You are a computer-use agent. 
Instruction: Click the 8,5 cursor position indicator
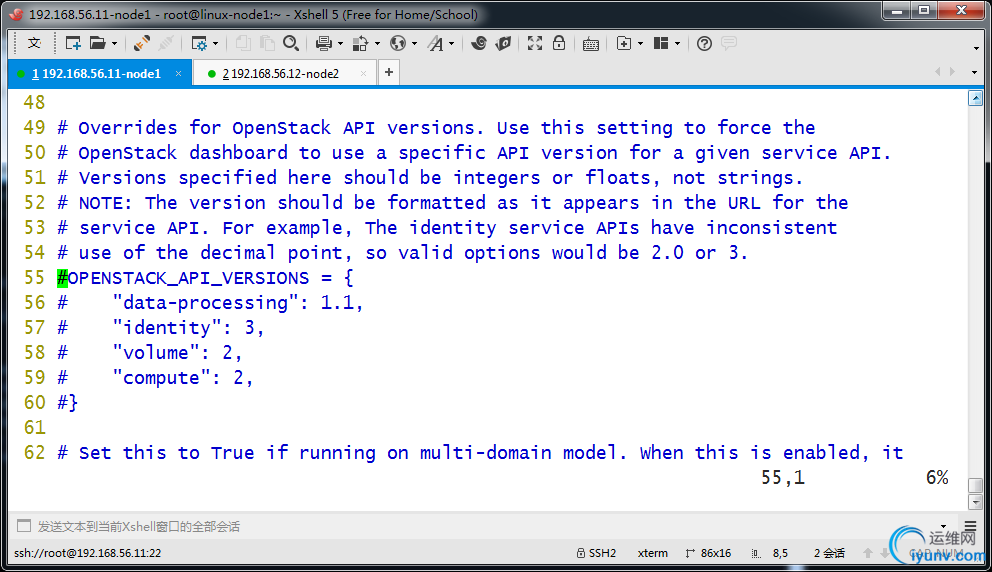click(x=770, y=553)
